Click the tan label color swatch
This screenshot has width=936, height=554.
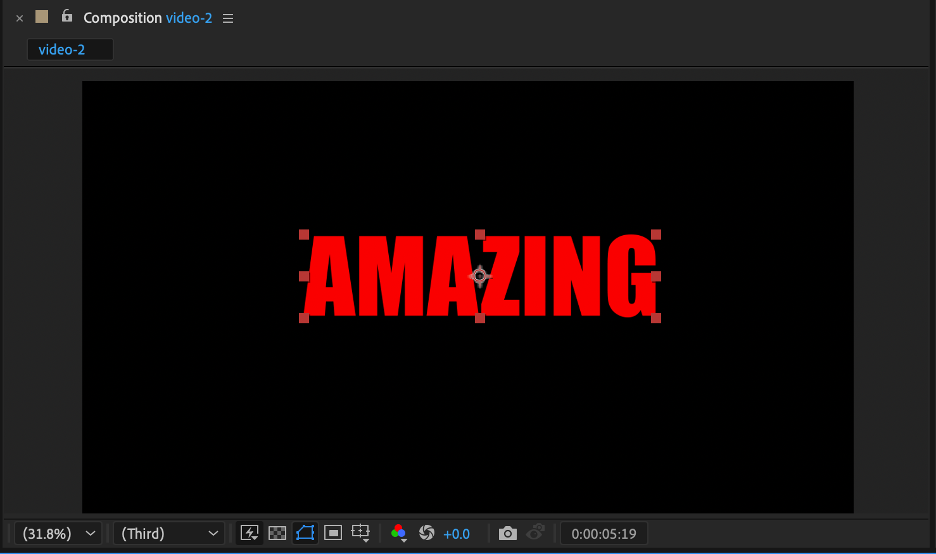(x=42, y=17)
